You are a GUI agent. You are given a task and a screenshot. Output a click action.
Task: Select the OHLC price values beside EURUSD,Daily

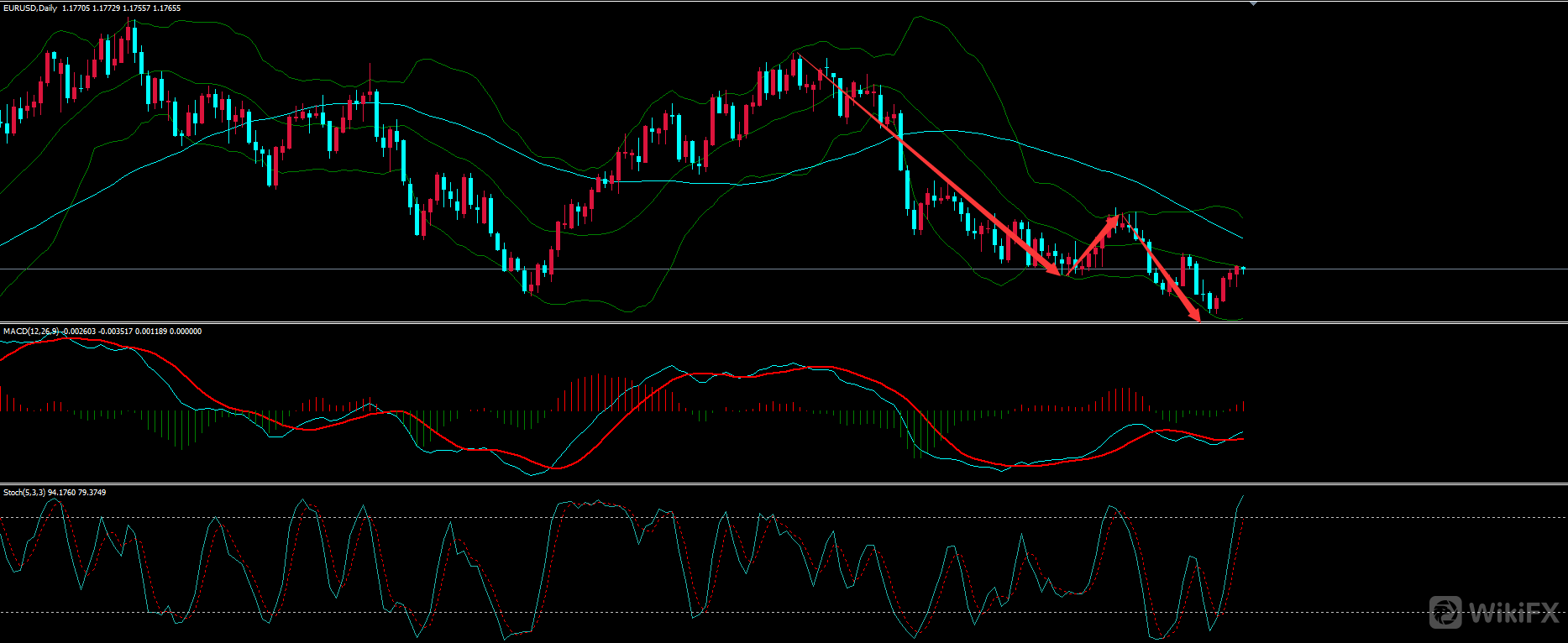point(121,8)
